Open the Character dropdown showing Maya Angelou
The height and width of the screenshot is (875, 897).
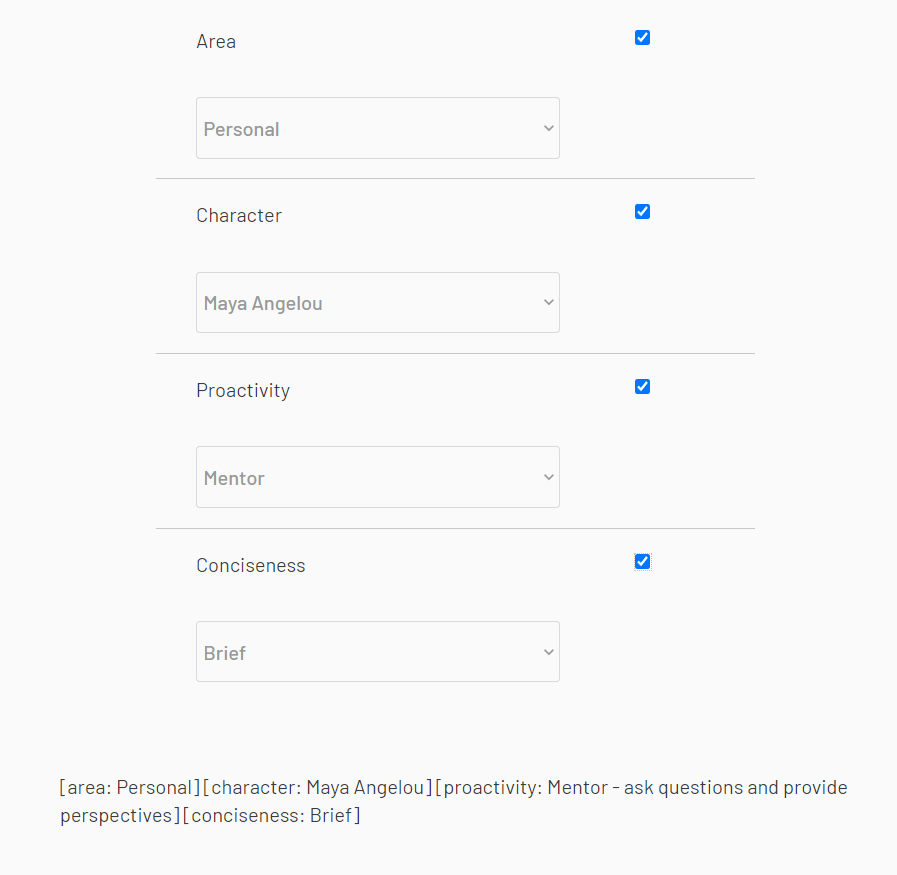pos(378,303)
